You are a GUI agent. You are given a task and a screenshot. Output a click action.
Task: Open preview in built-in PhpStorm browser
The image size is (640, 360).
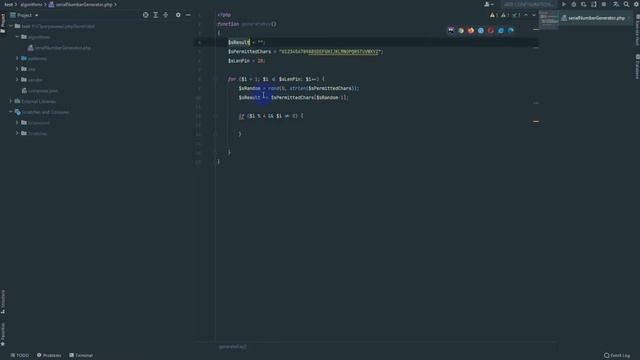coord(451,30)
